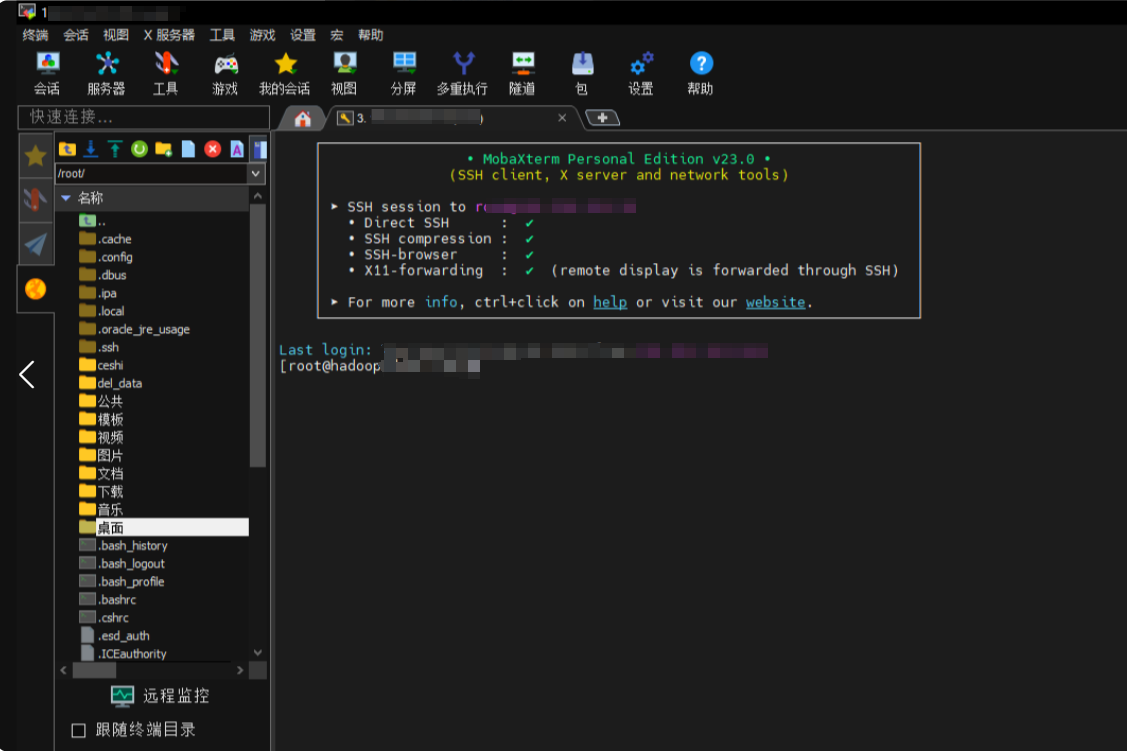Collapse the 名称 column header triangle
This screenshot has height=751, width=1127.
point(65,198)
